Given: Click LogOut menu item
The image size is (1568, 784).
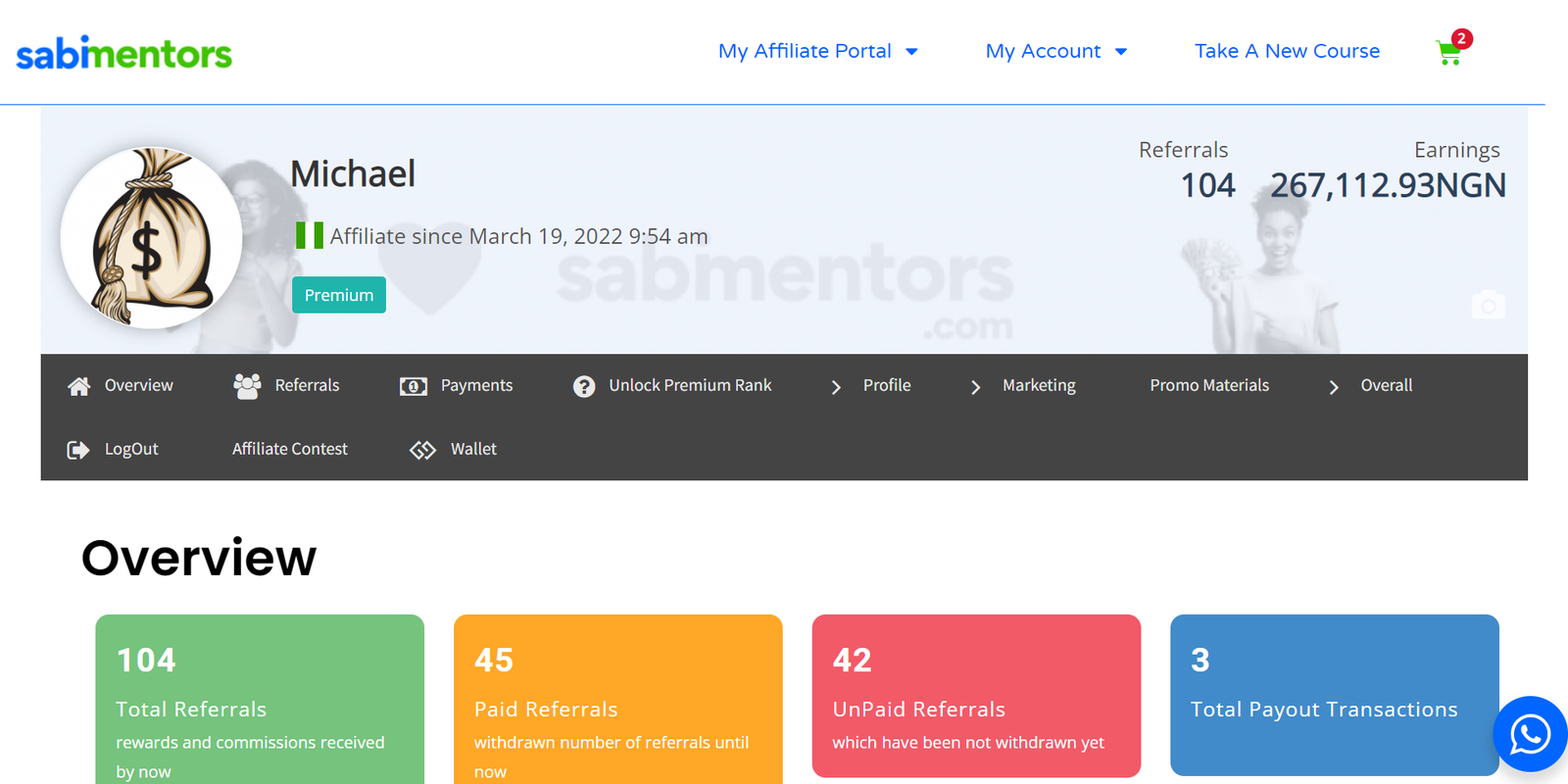Looking at the screenshot, I should [x=131, y=449].
